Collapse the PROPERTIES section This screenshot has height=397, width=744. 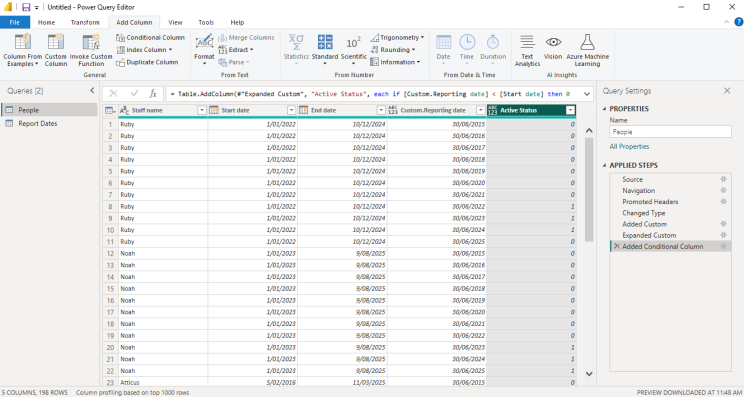[x=604, y=109]
